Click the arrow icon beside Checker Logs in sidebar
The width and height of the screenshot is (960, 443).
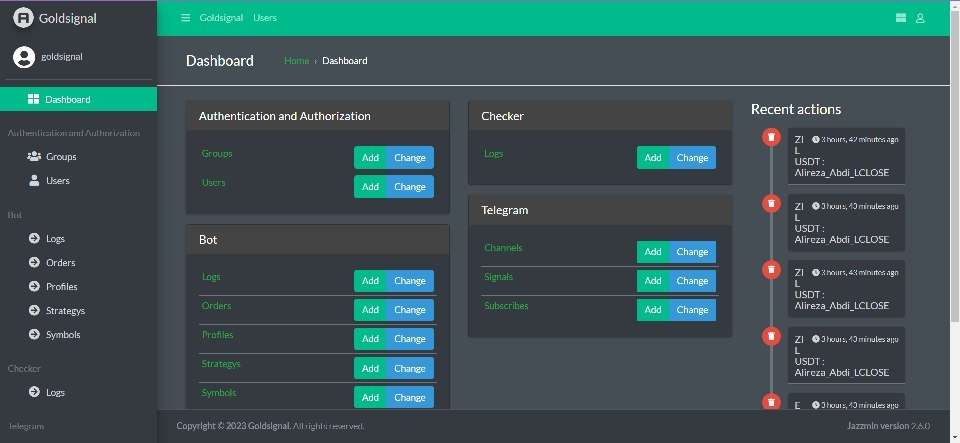(34, 392)
